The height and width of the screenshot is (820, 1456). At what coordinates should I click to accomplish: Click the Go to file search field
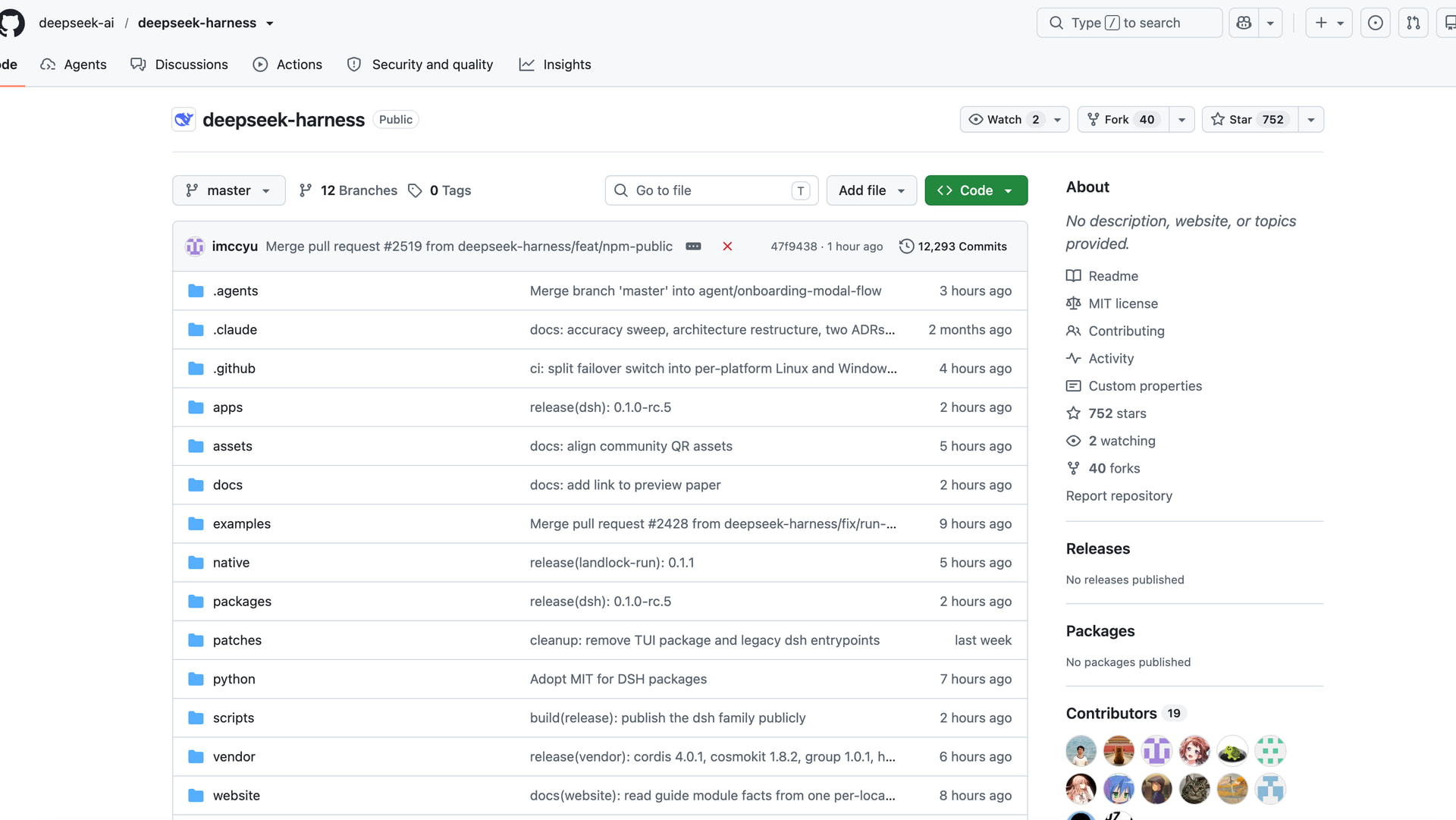point(711,190)
